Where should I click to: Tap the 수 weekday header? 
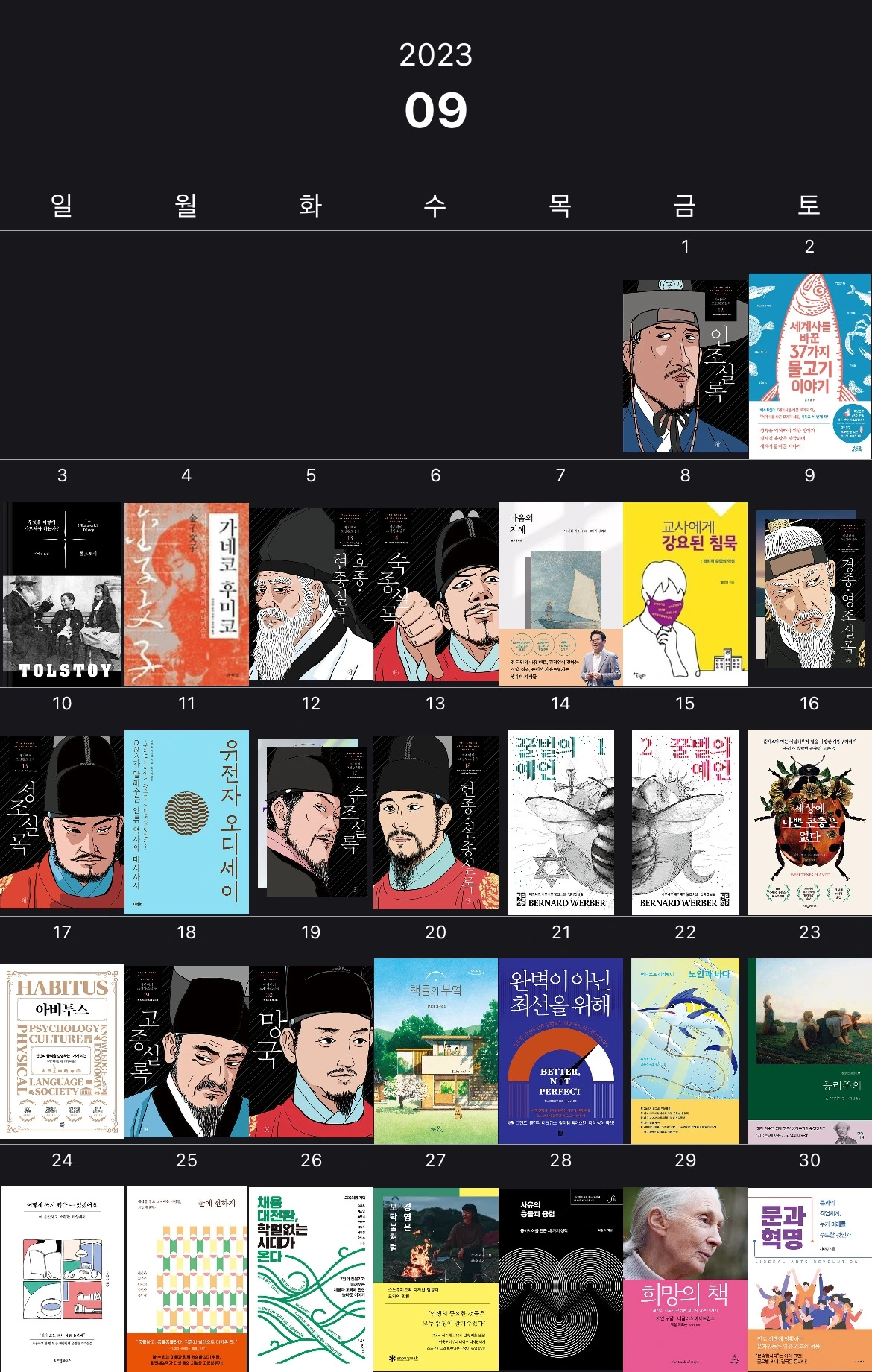click(x=435, y=205)
